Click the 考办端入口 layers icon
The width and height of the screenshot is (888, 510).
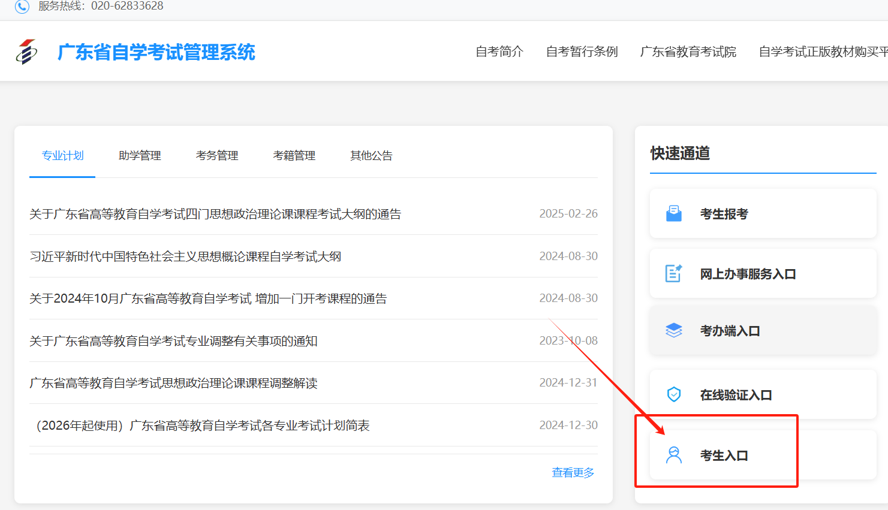(674, 331)
